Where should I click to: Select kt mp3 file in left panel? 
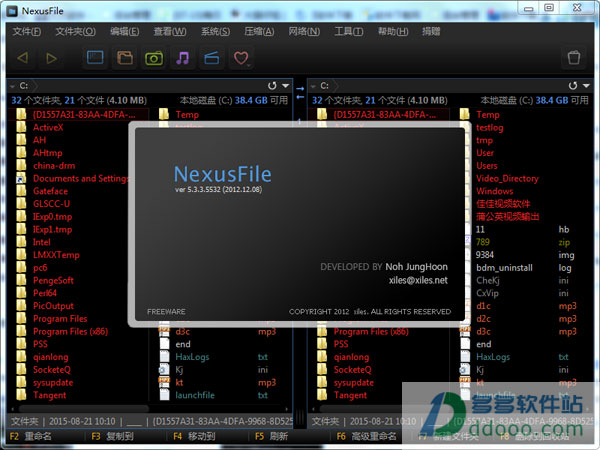(x=179, y=382)
